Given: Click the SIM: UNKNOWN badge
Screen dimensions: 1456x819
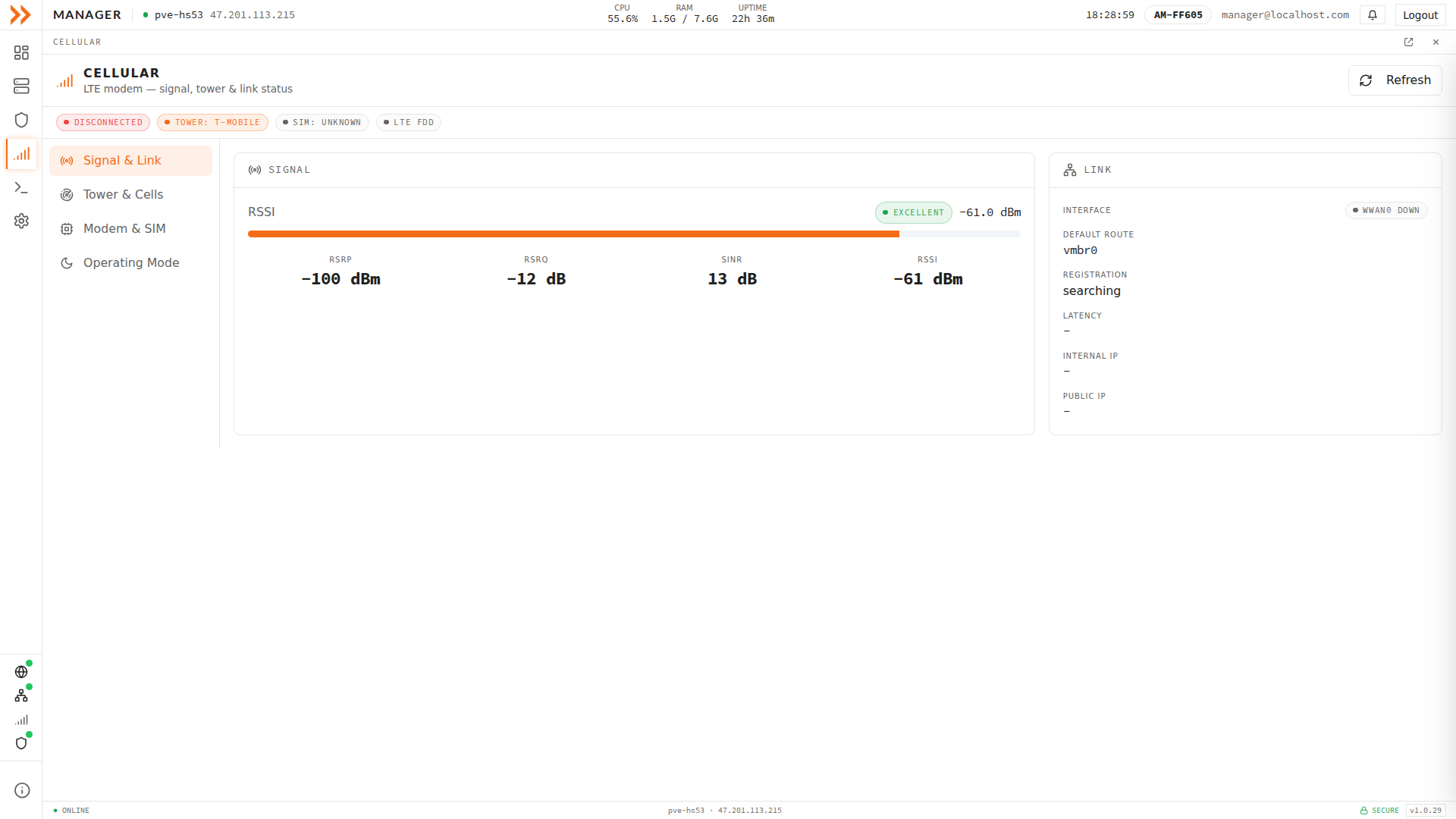Looking at the screenshot, I should tap(322, 122).
